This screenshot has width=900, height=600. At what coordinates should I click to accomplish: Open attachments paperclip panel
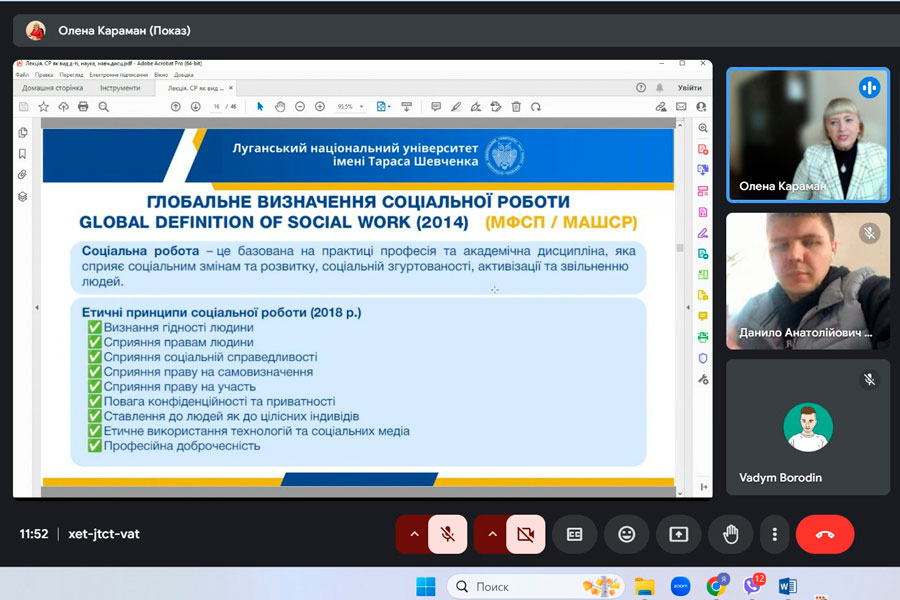coord(23,175)
